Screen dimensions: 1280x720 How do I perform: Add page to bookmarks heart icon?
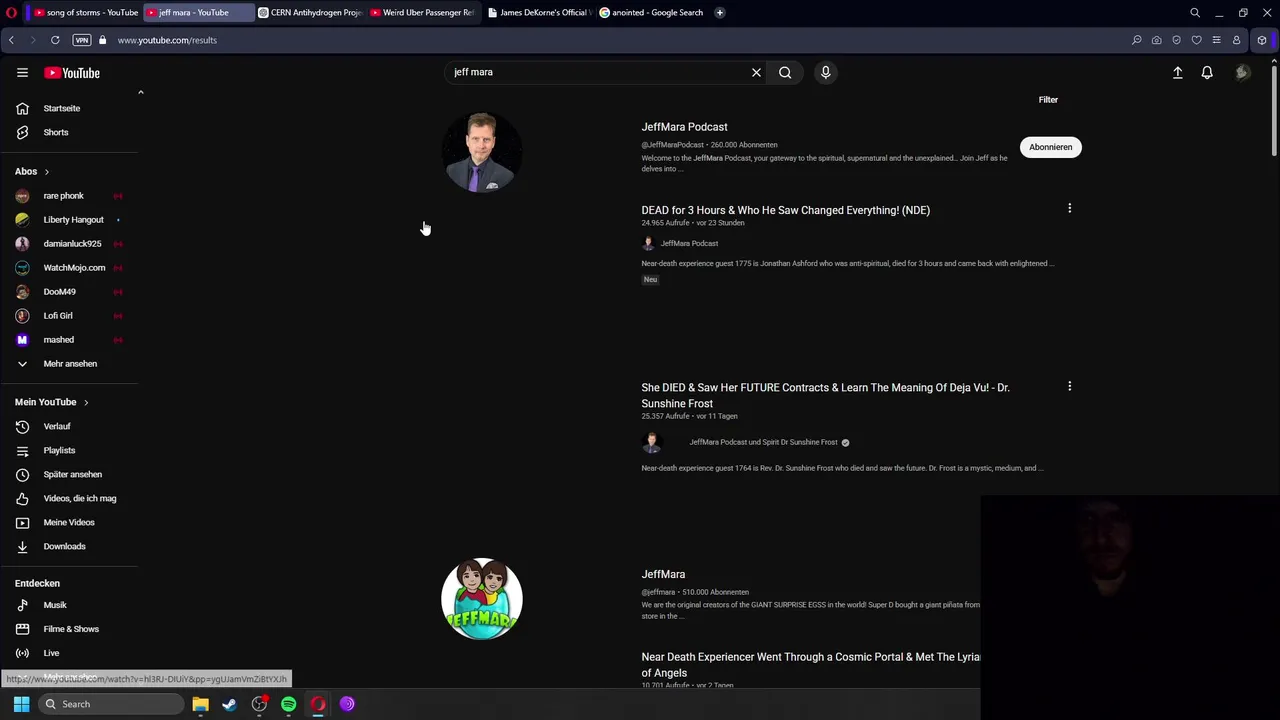(x=1196, y=40)
